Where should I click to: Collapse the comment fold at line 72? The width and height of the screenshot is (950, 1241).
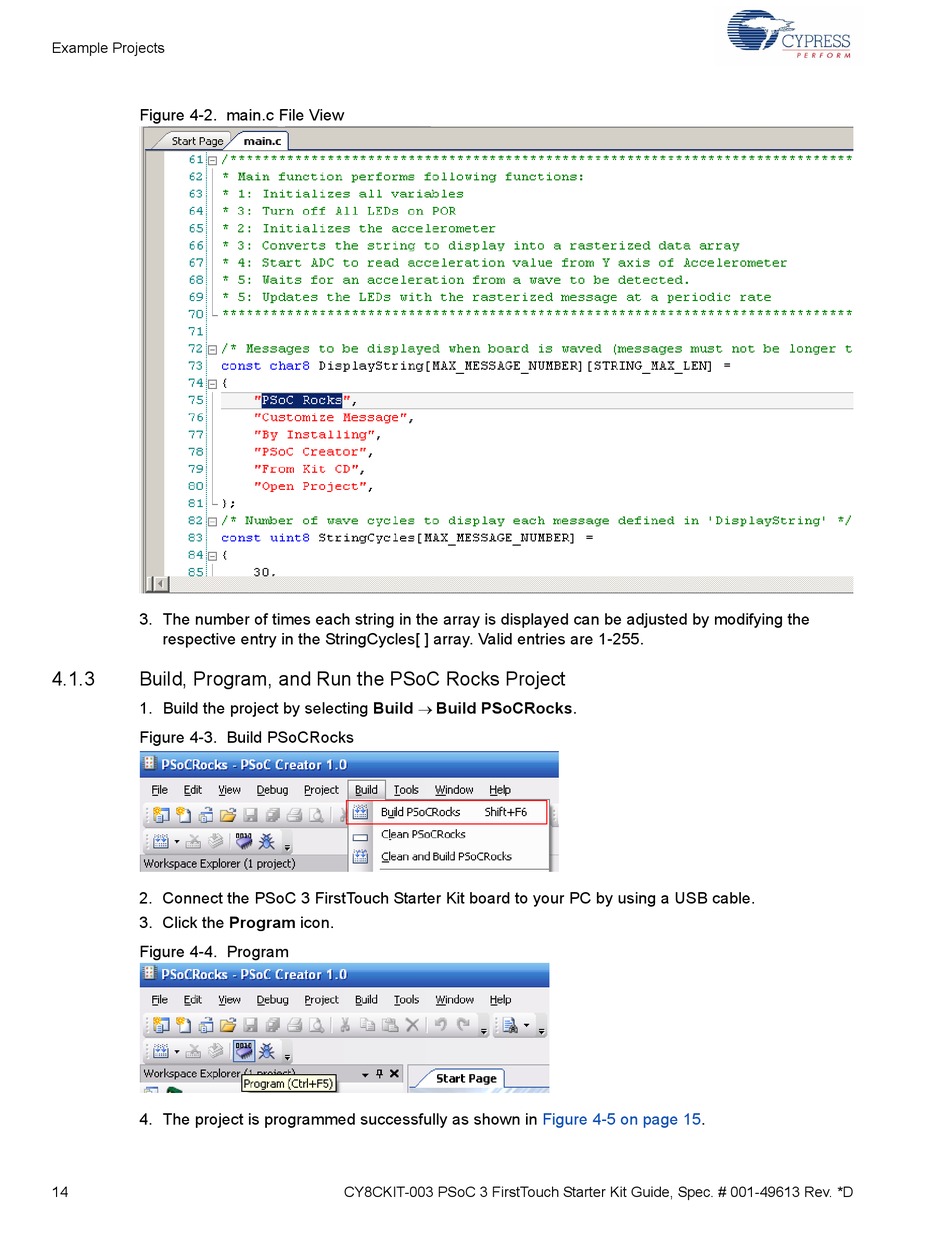pyautogui.click(x=212, y=349)
